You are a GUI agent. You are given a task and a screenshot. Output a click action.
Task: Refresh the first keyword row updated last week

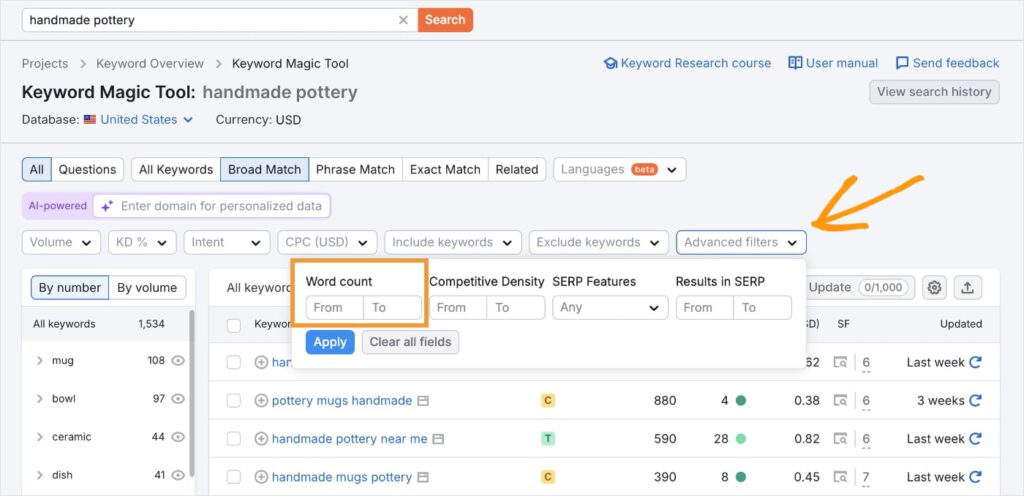pos(976,362)
